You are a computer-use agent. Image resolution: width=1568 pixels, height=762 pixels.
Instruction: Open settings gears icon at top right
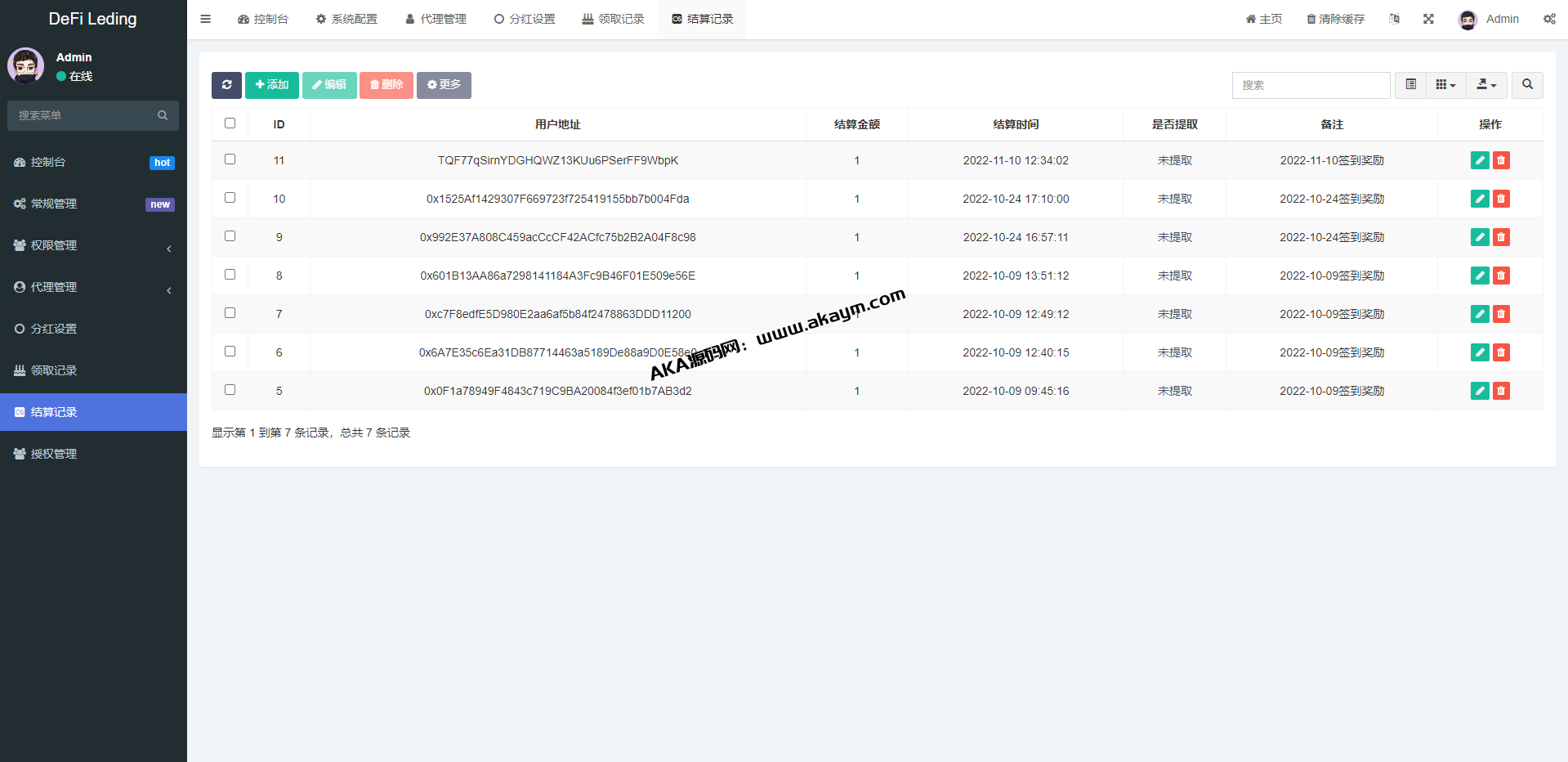(x=1549, y=19)
